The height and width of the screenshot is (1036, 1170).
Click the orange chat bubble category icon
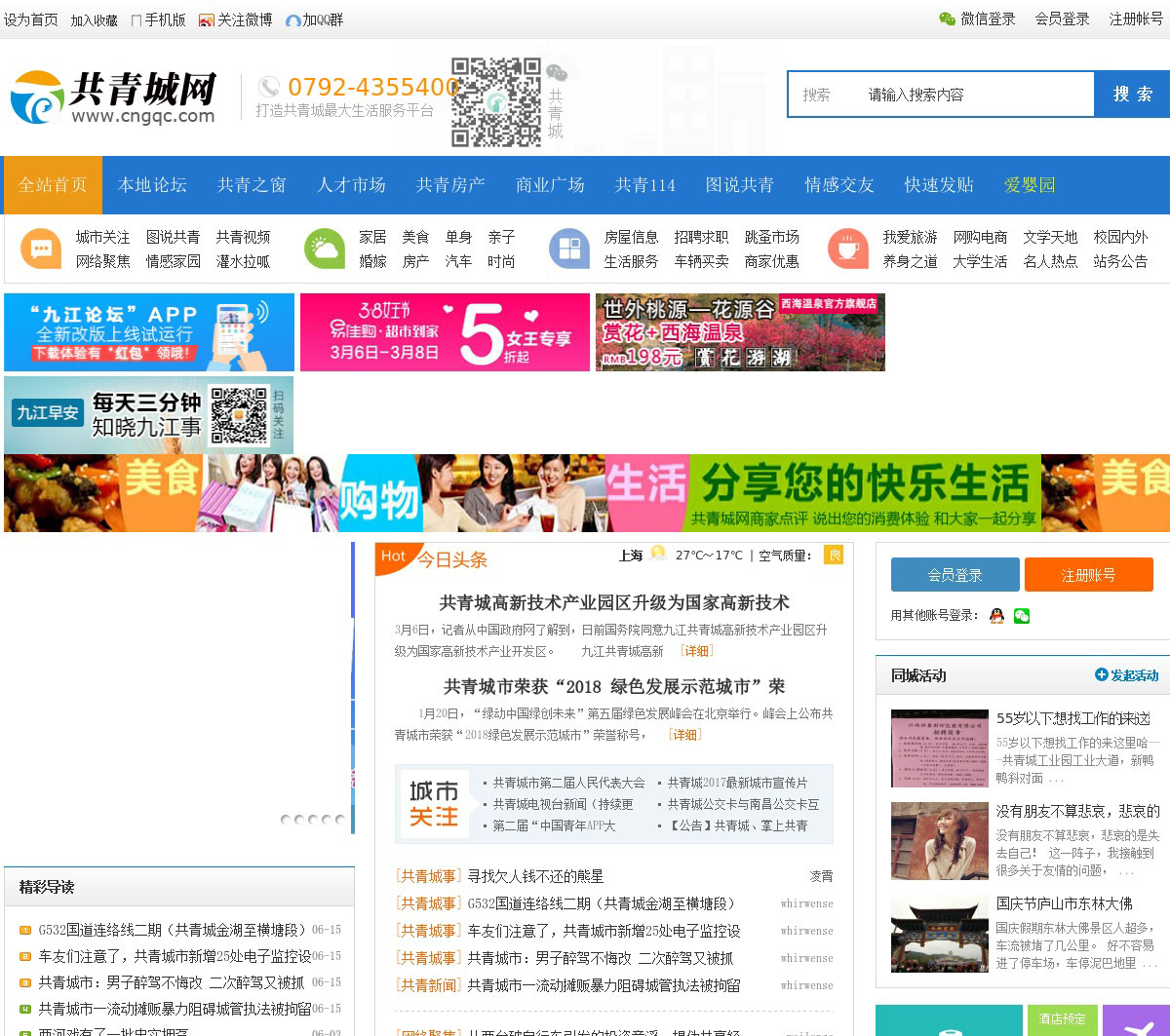point(41,249)
